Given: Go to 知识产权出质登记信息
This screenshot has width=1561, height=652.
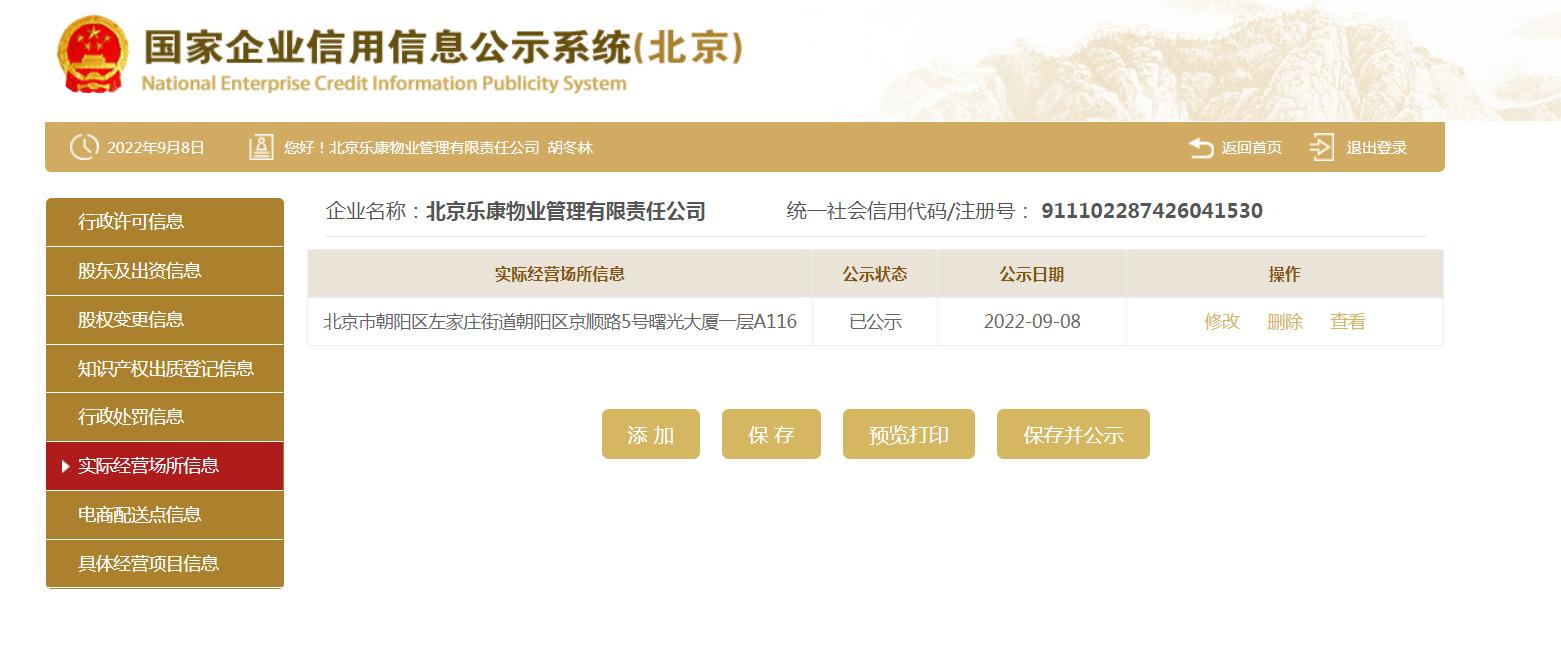Looking at the screenshot, I should [x=165, y=369].
